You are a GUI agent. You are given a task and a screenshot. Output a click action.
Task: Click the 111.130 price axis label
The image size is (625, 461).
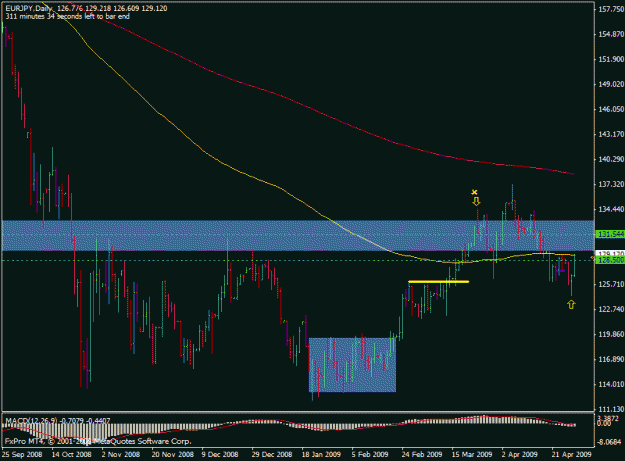point(611,409)
